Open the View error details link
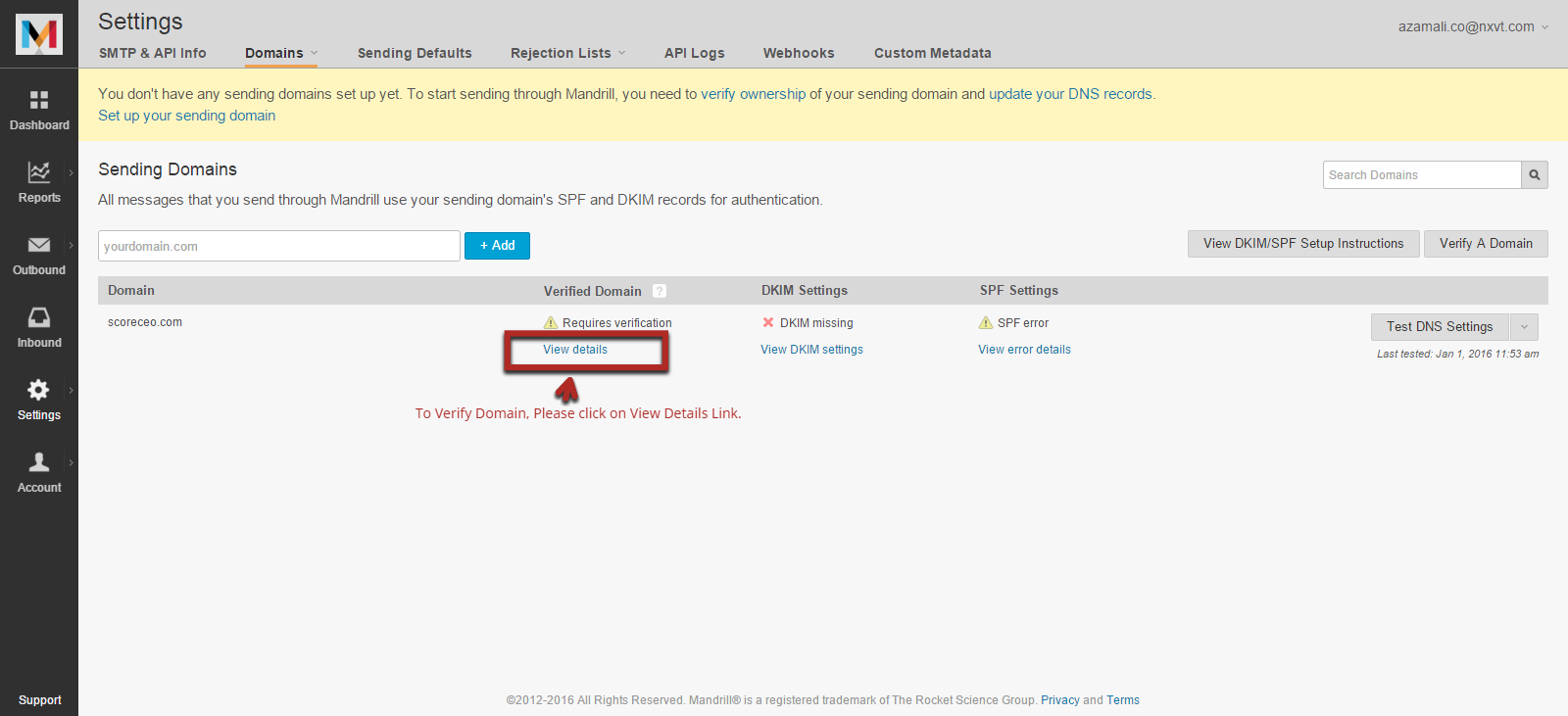The width and height of the screenshot is (1568, 716). point(1024,350)
